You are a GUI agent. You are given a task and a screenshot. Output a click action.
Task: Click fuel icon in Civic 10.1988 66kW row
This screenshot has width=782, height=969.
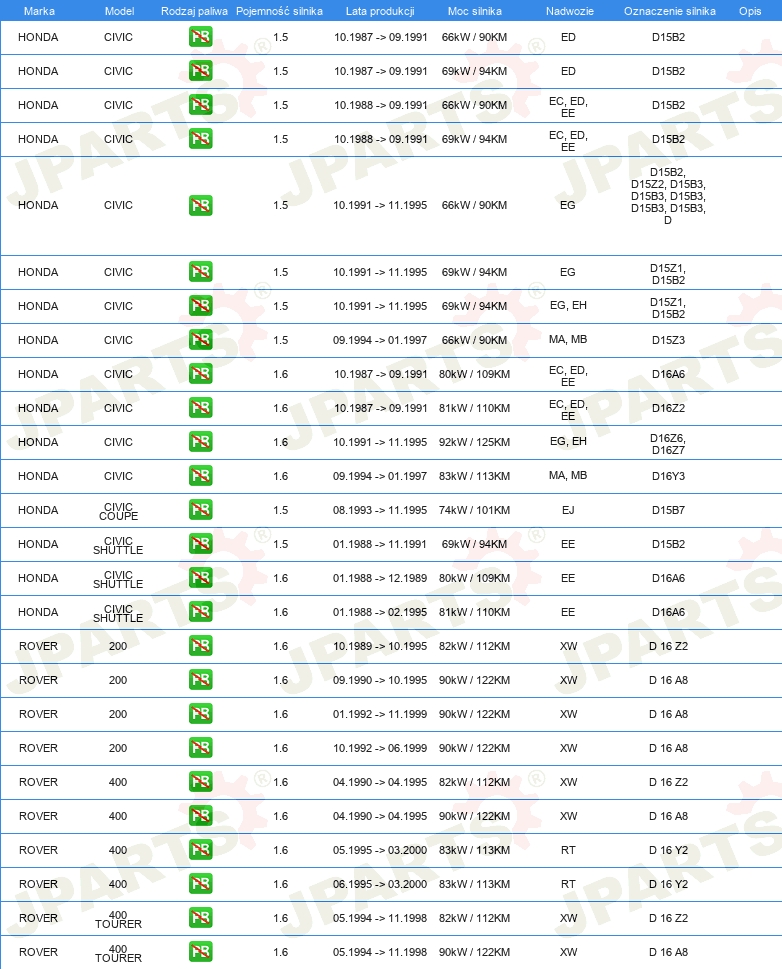tap(200, 105)
